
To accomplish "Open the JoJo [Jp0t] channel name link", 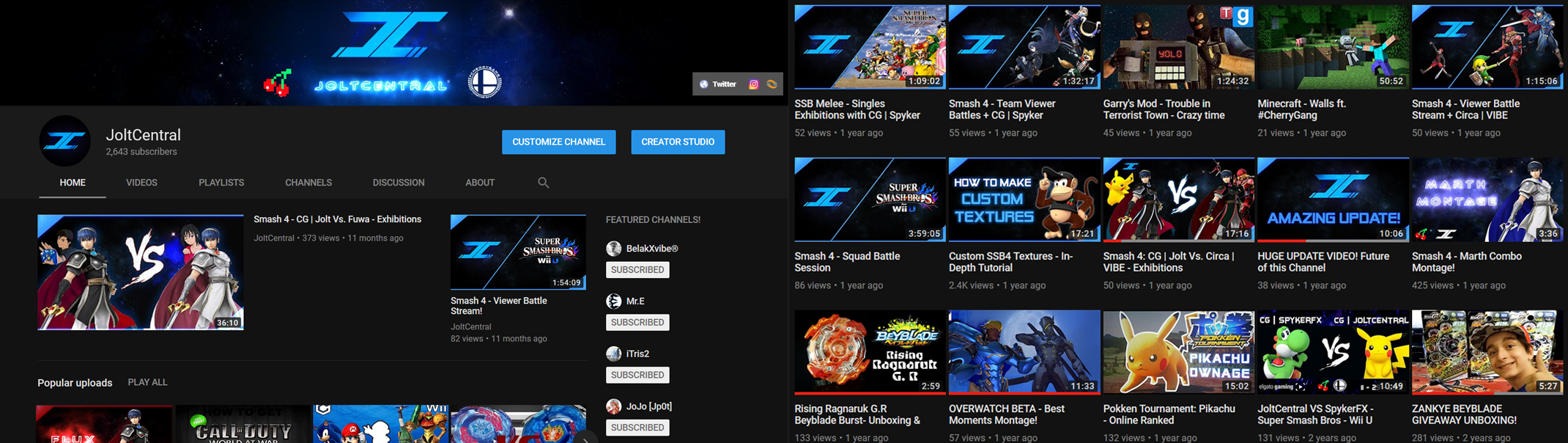I will pos(649,406).
